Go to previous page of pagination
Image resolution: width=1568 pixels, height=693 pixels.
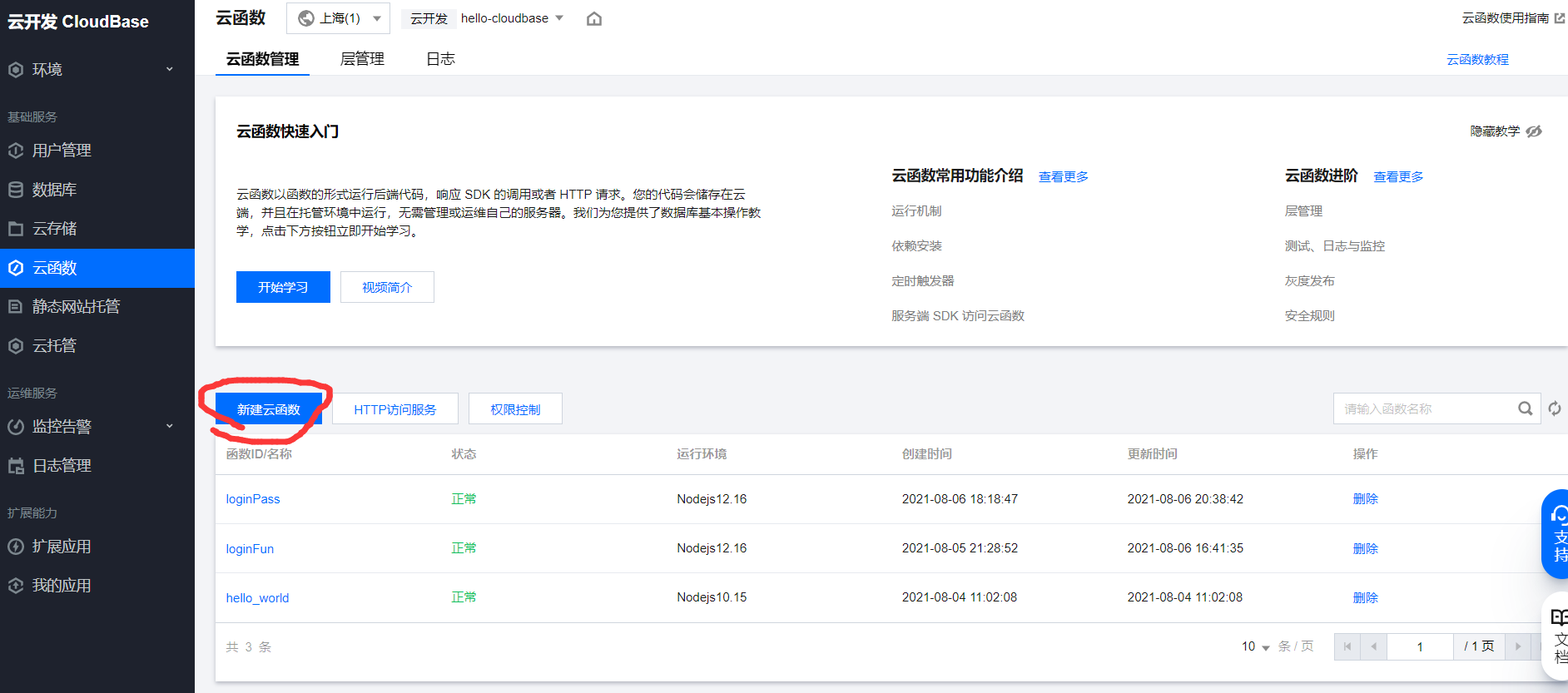pos(1373,646)
